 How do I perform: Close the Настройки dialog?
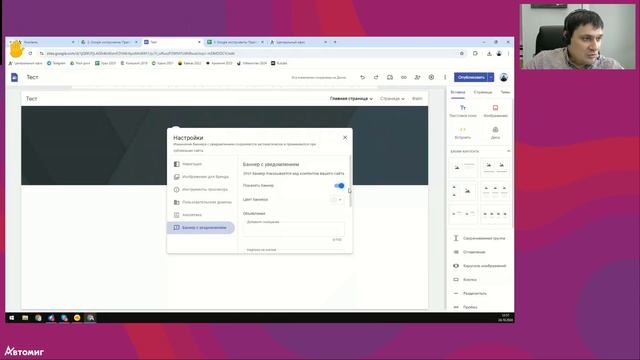345,138
